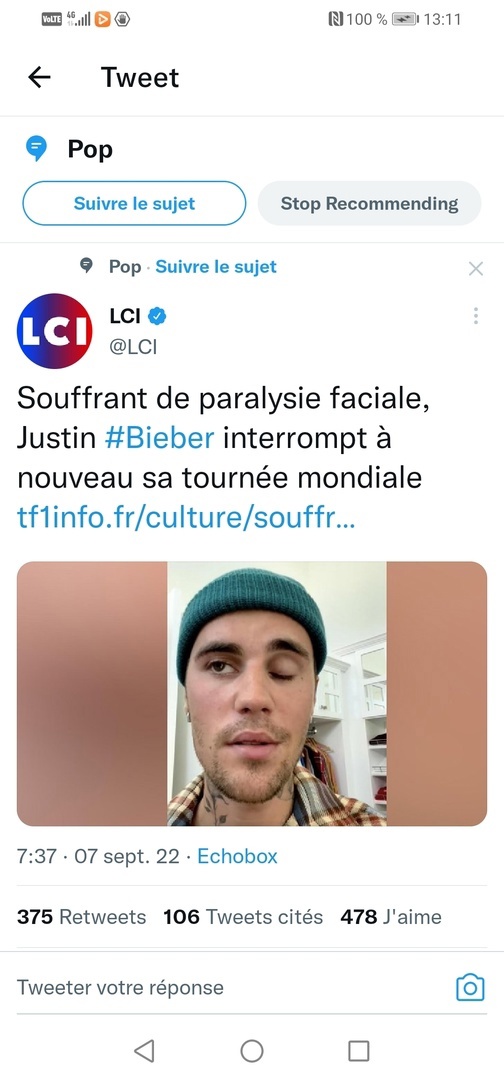504x1080 pixels.
Task: Follow the Pop topic with Suivre le sujet button
Action: click(x=134, y=203)
